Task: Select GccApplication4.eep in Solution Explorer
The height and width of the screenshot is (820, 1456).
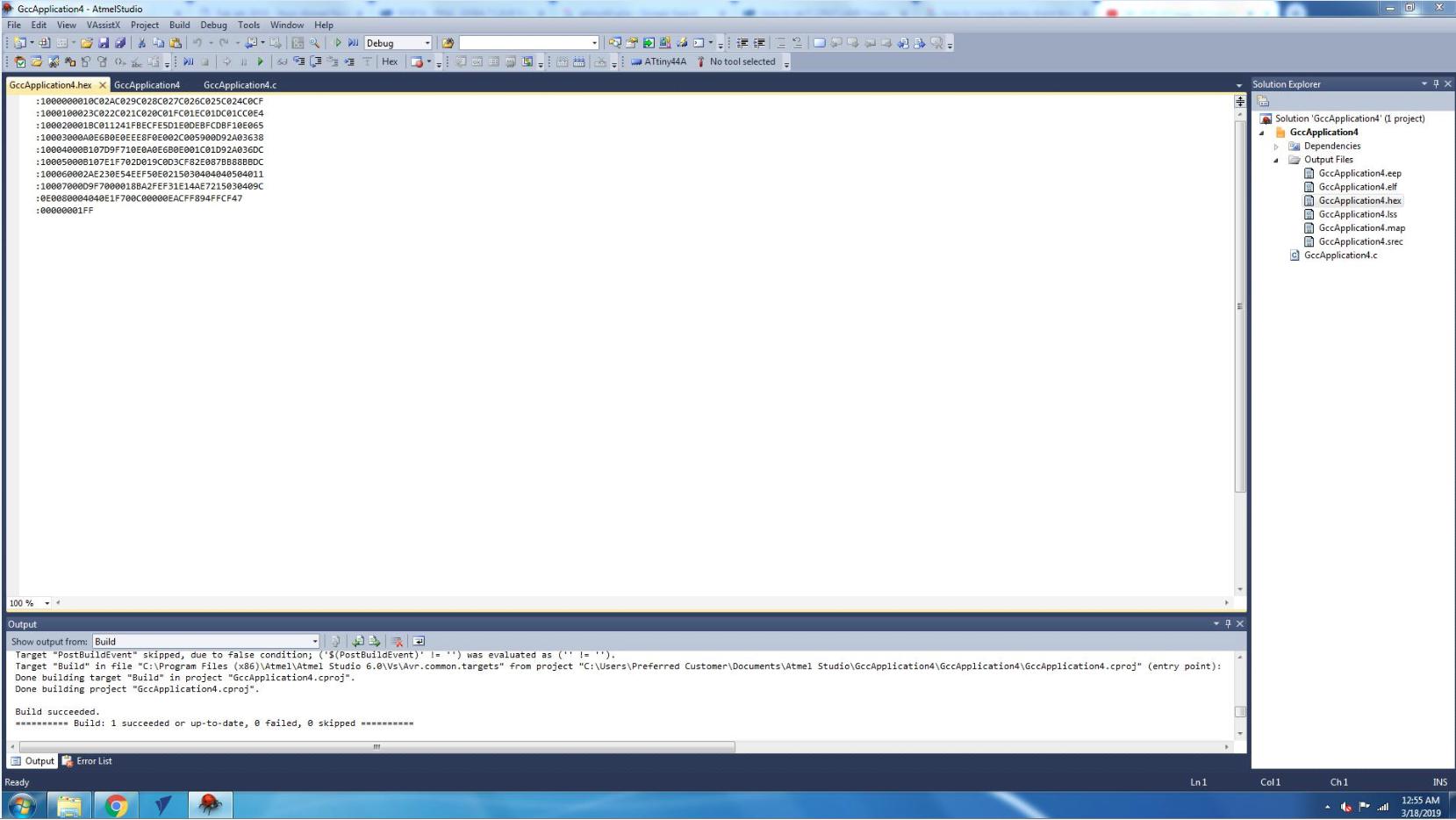Action: [x=1359, y=174]
